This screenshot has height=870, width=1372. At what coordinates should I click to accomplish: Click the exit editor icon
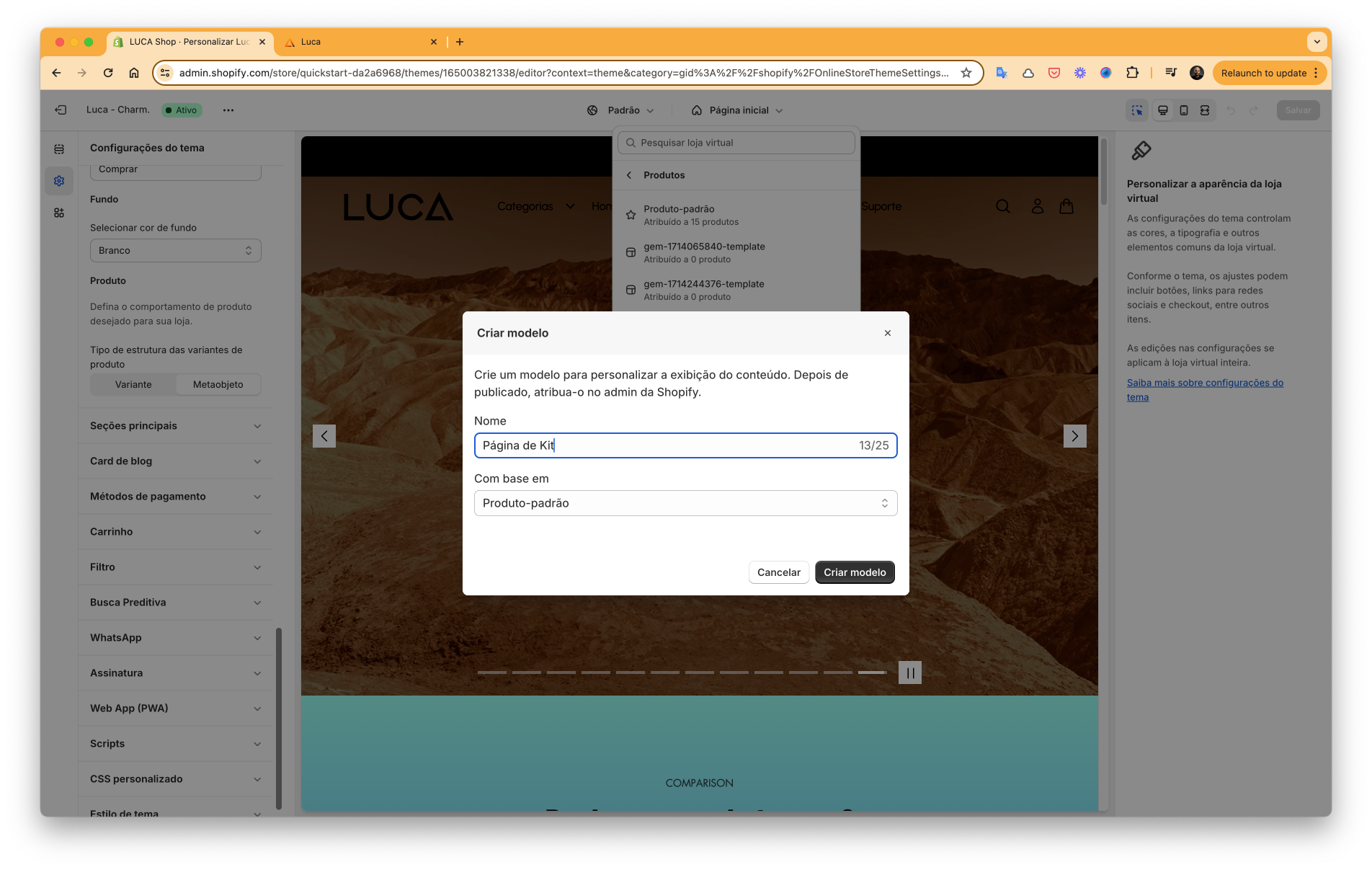click(61, 110)
